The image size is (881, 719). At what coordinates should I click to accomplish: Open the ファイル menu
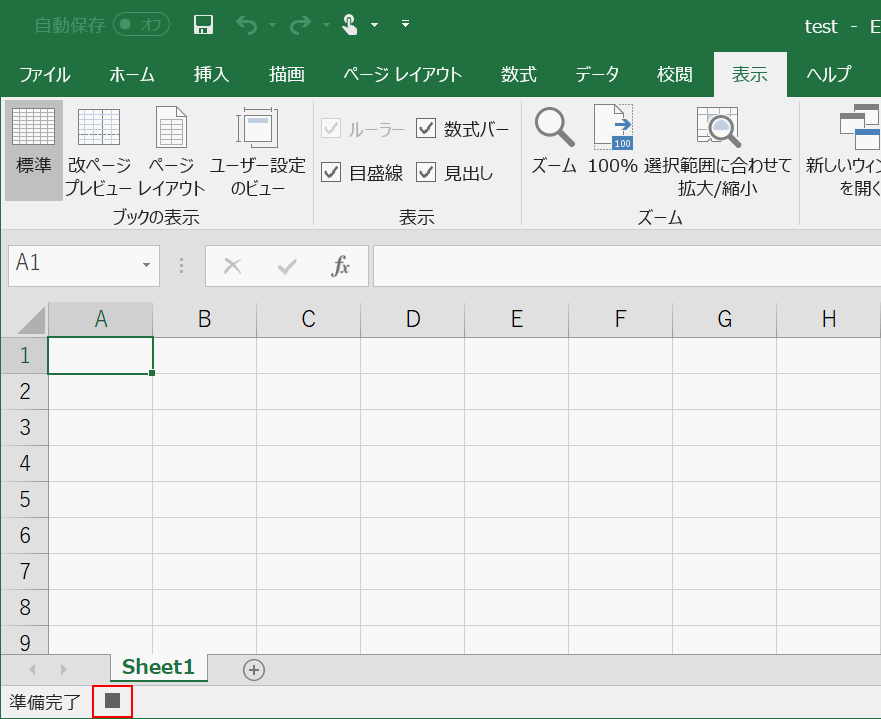tap(44, 74)
